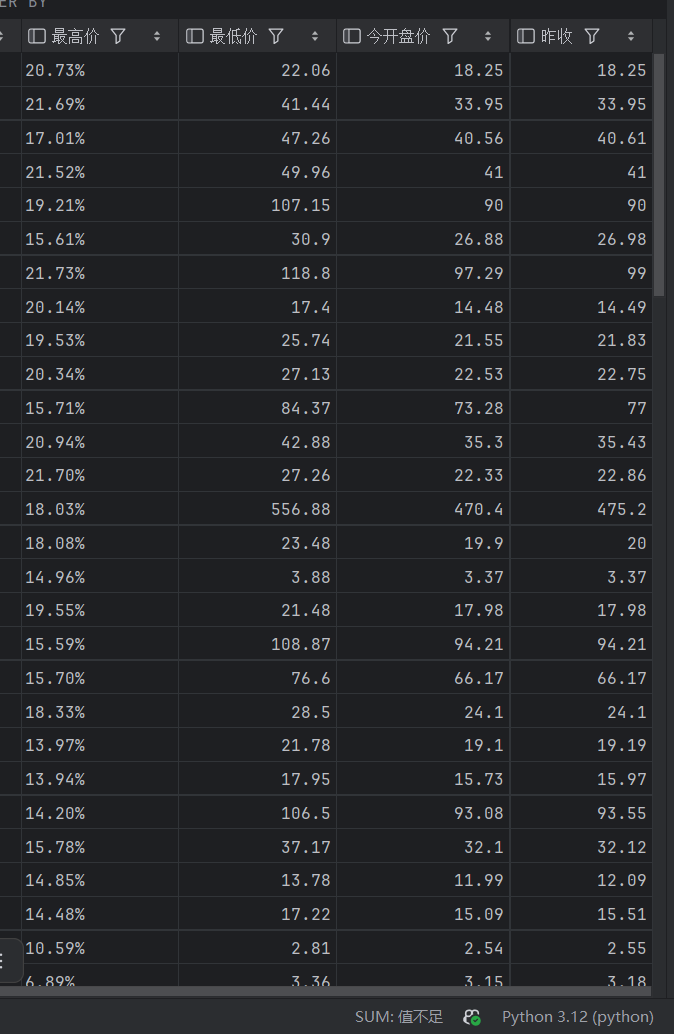Click column icon beside 最高价 header
The width and height of the screenshot is (674, 1034).
[37, 36]
